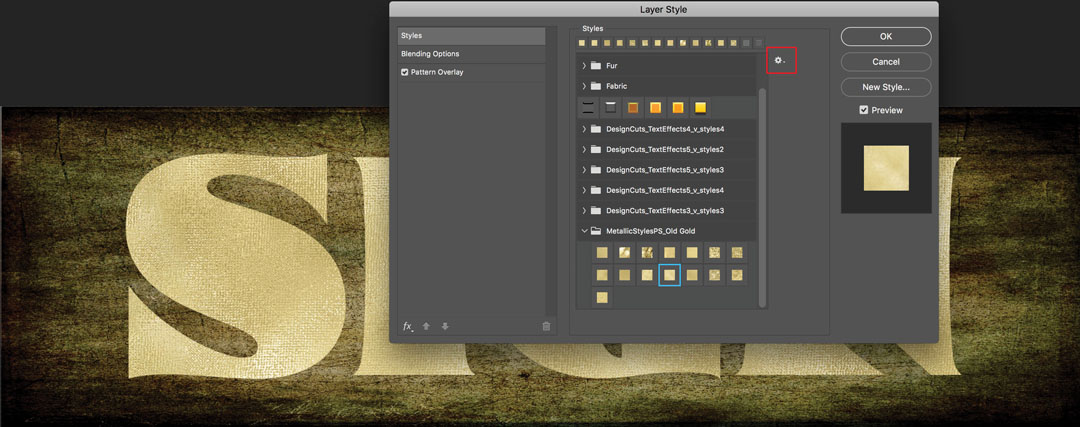Expand the Fabric styles folder
The width and height of the screenshot is (1080, 427).
584,86
